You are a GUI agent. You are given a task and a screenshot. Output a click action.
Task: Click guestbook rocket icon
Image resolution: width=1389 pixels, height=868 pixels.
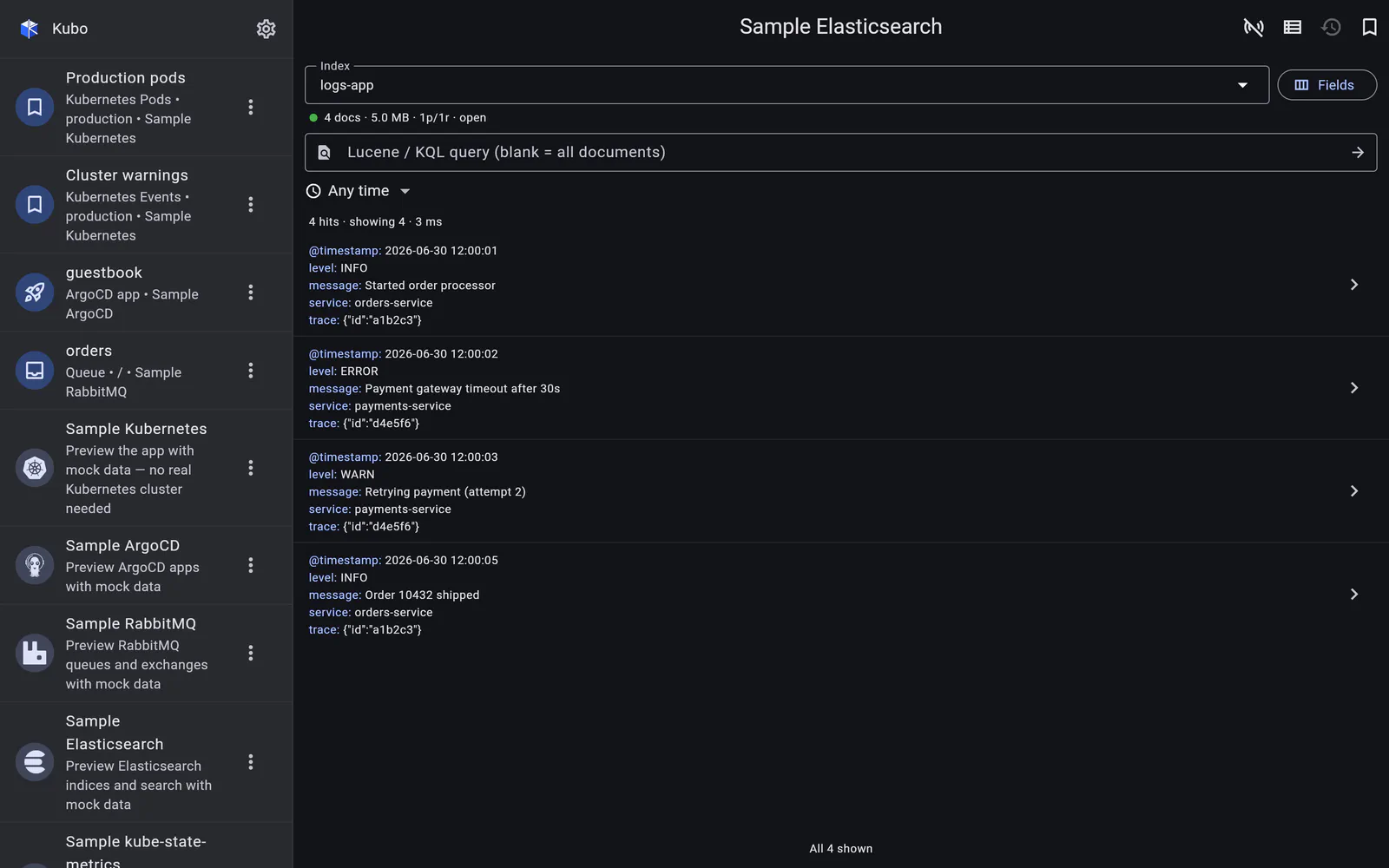35,293
